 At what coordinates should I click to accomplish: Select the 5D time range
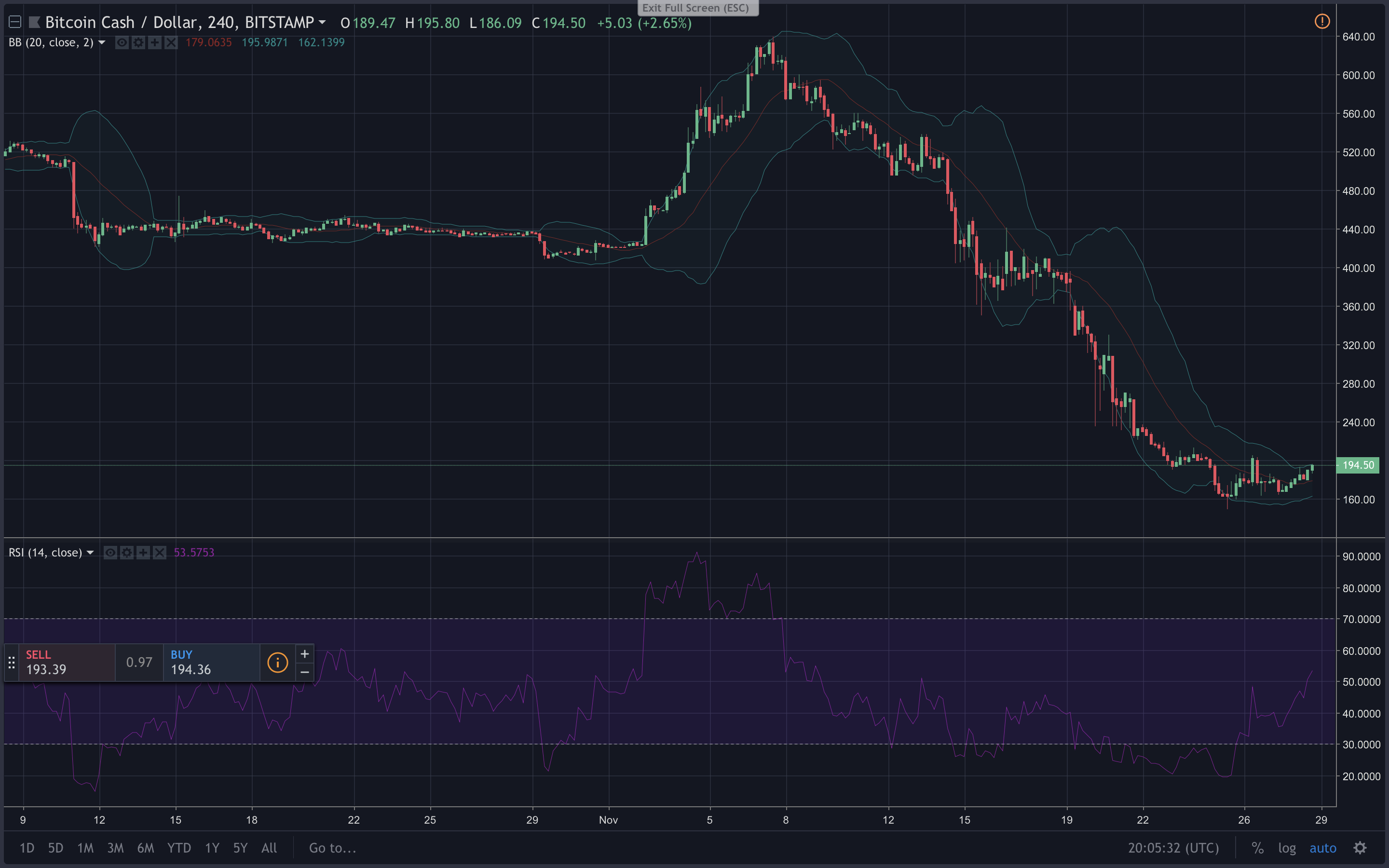click(x=55, y=848)
